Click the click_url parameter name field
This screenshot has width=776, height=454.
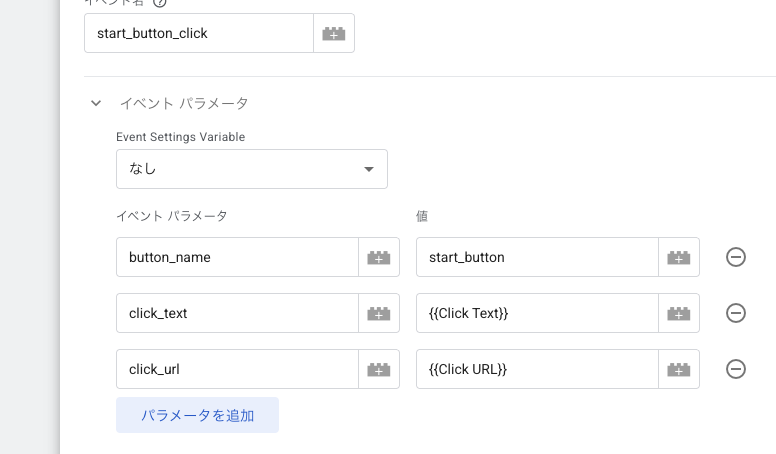click(x=237, y=369)
